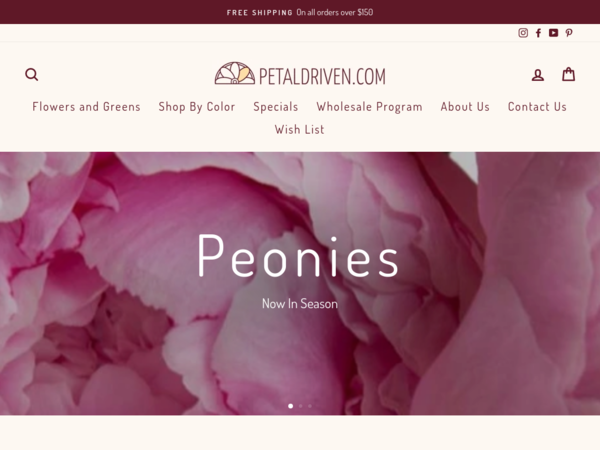Select the first slideshow dot
This screenshot has height=450, width=600.
coord(290,406)
